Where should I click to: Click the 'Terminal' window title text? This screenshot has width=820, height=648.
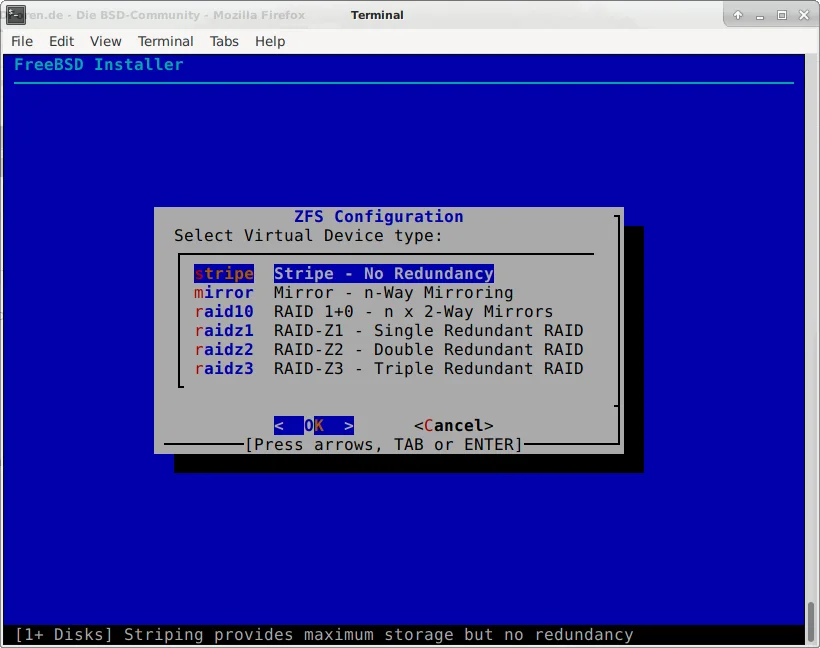point(377,15)
